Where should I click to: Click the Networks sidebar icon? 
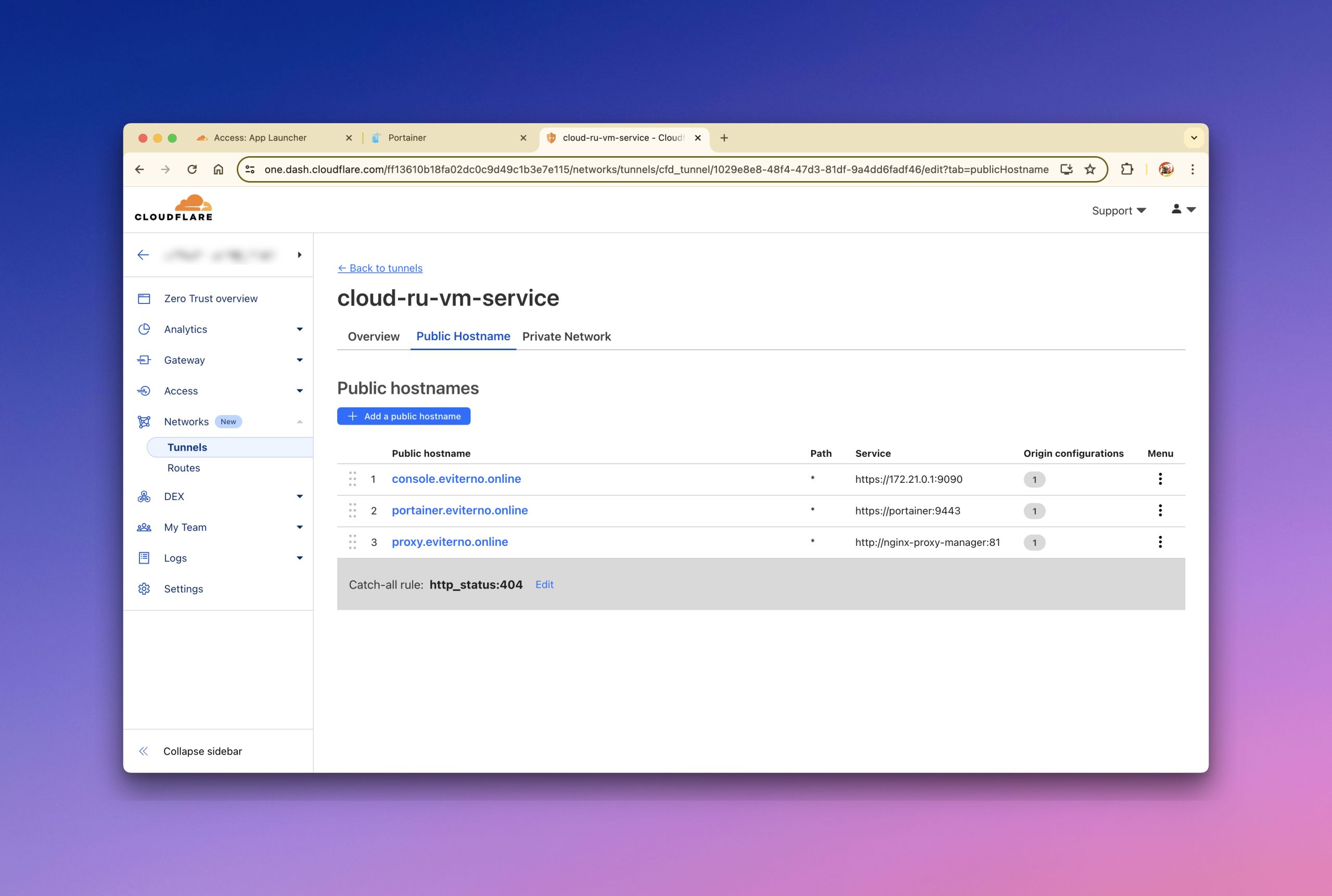tap(144, 421)
